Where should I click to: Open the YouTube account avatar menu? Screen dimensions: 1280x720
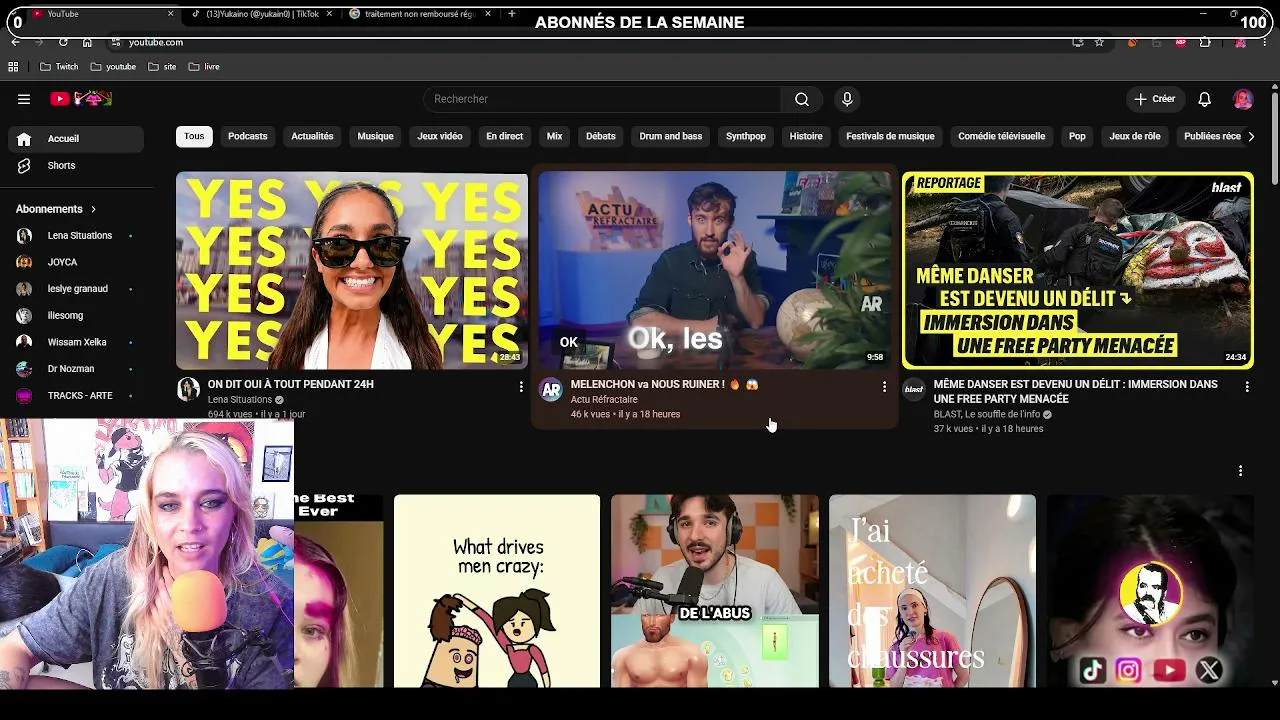click(x=1243, y=99)
